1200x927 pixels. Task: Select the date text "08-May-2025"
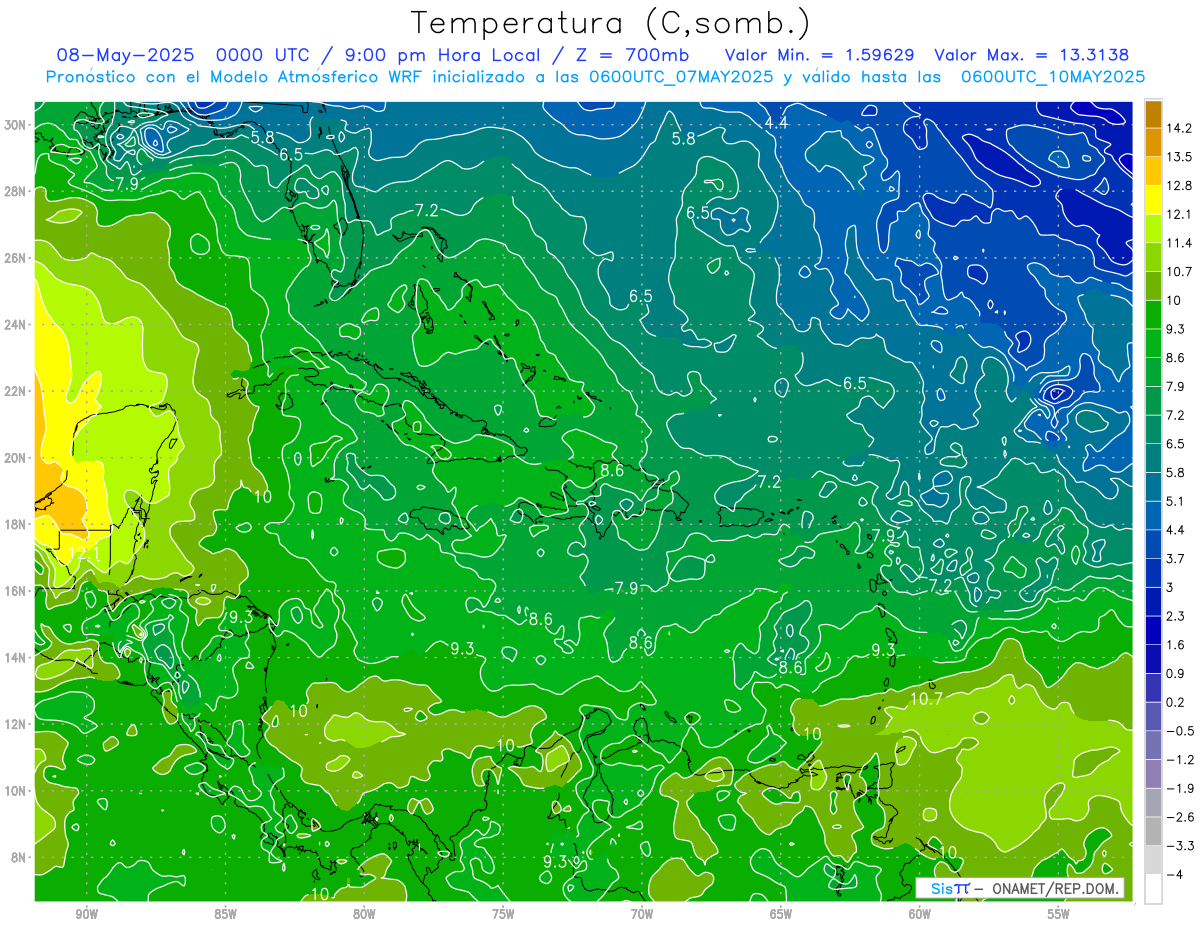tap(125, 55)
